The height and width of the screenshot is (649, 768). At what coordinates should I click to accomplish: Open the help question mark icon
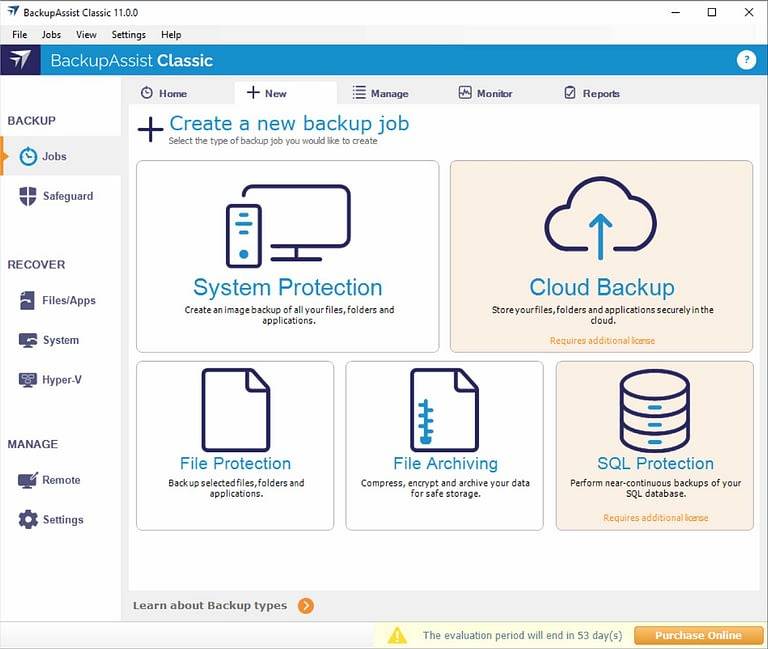pos(746,60)
